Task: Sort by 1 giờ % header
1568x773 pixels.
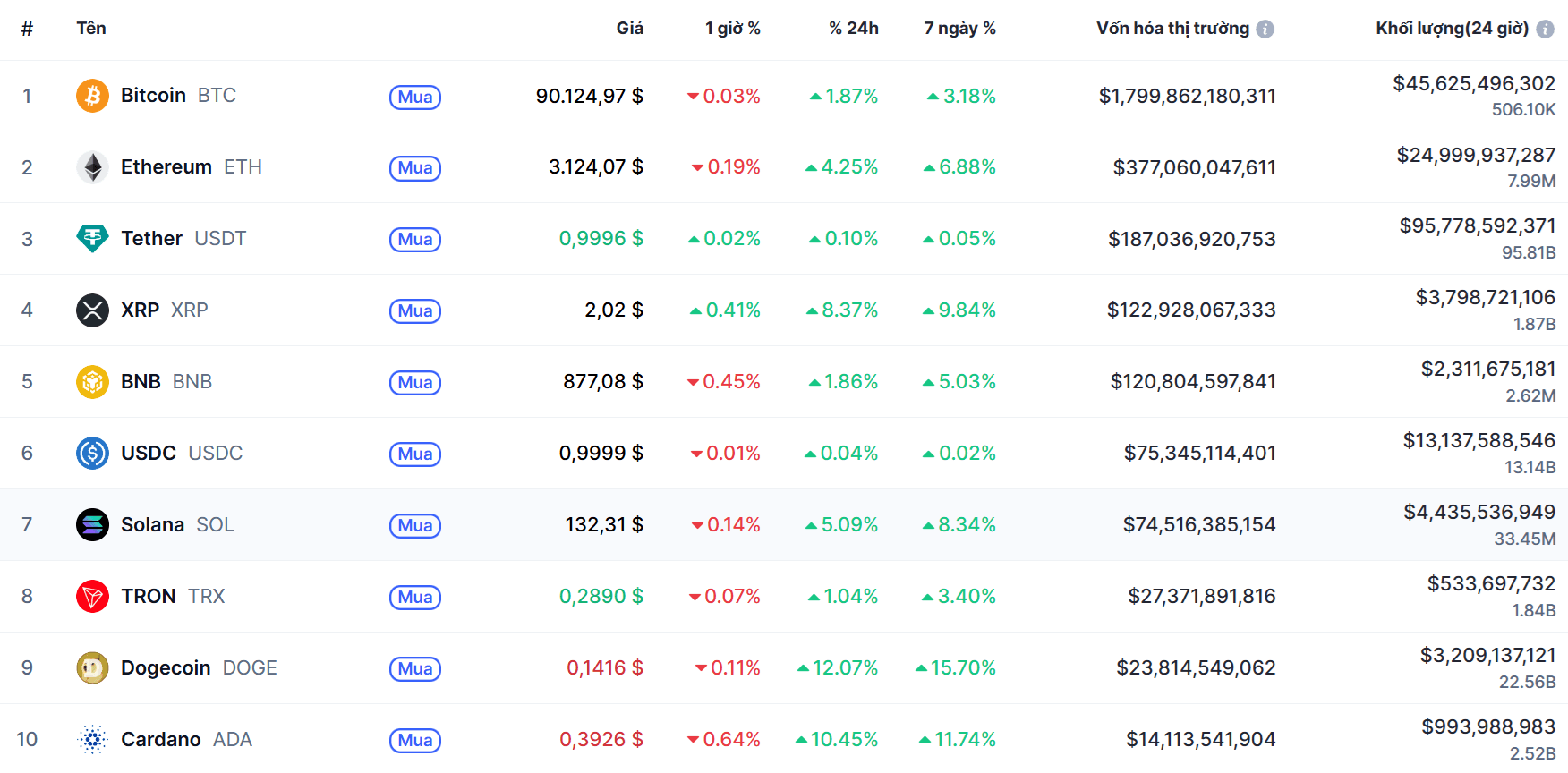Action: (x=732, y=29)
